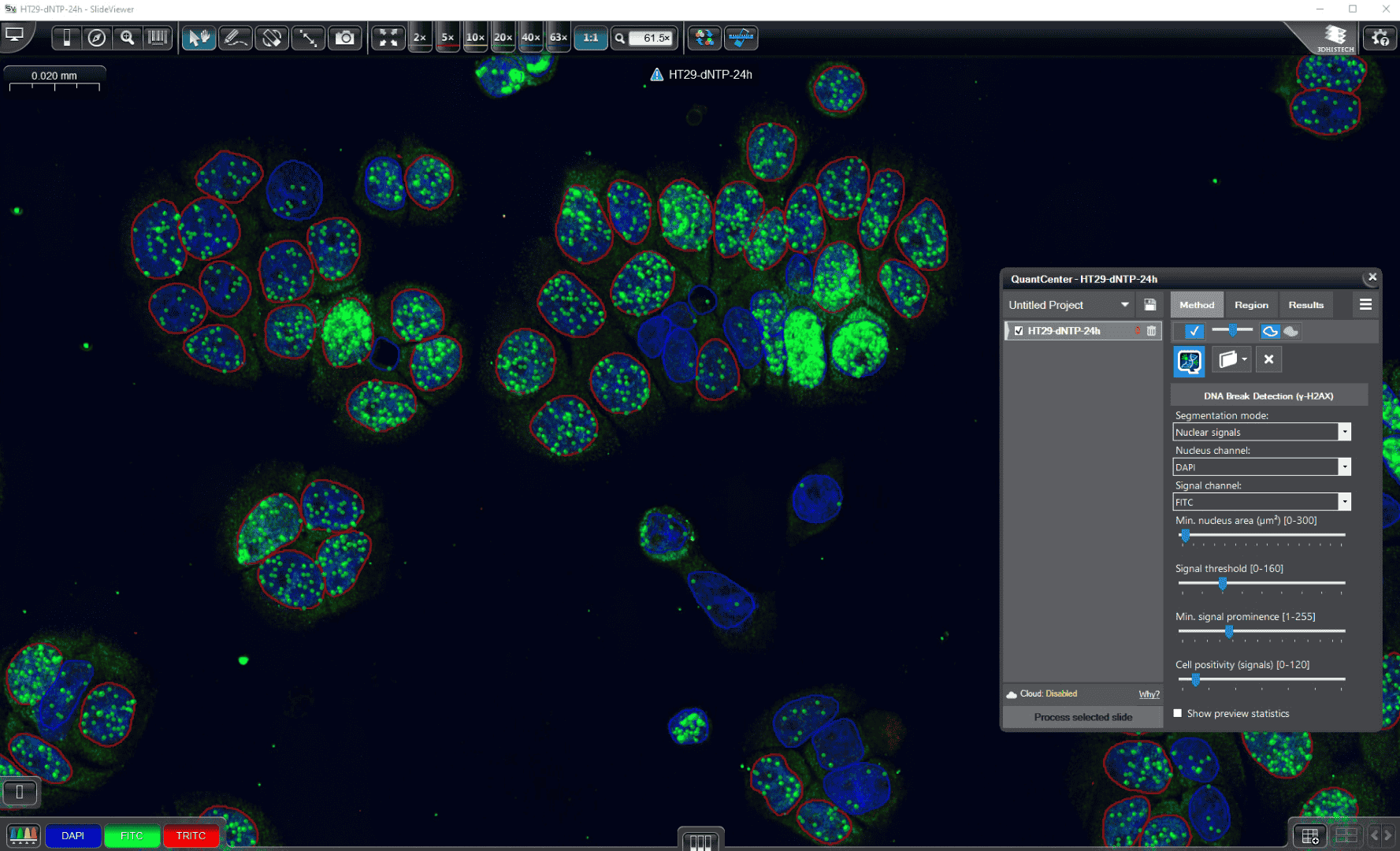Image resolution: width=1400 pixels, height=851 pixels.
Task: Enable Show preview statistics checkbox
Action: pyautogui.click(x=1178, y=713)
